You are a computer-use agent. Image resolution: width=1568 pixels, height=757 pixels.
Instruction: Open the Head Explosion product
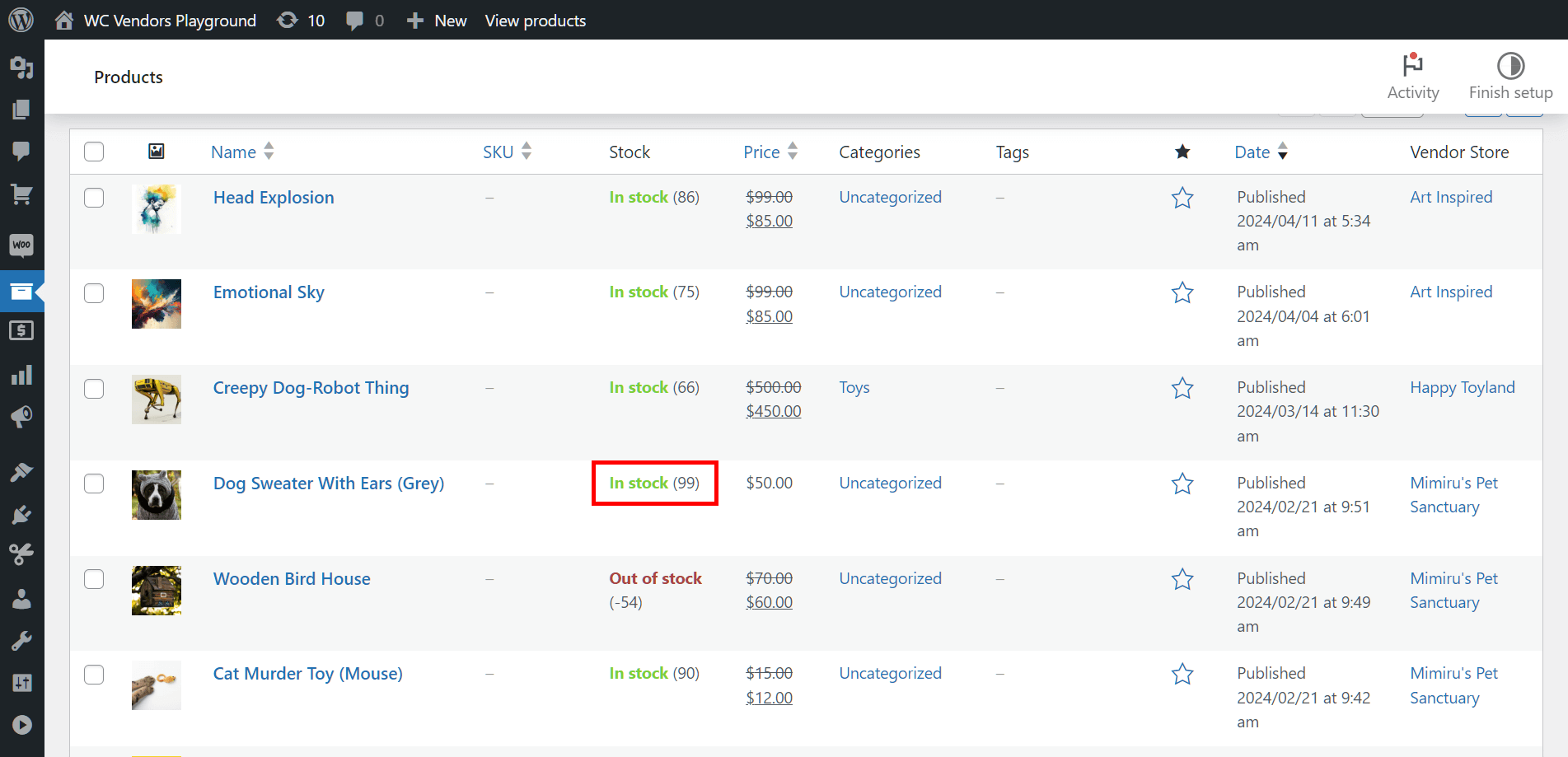tap(274, 198)
